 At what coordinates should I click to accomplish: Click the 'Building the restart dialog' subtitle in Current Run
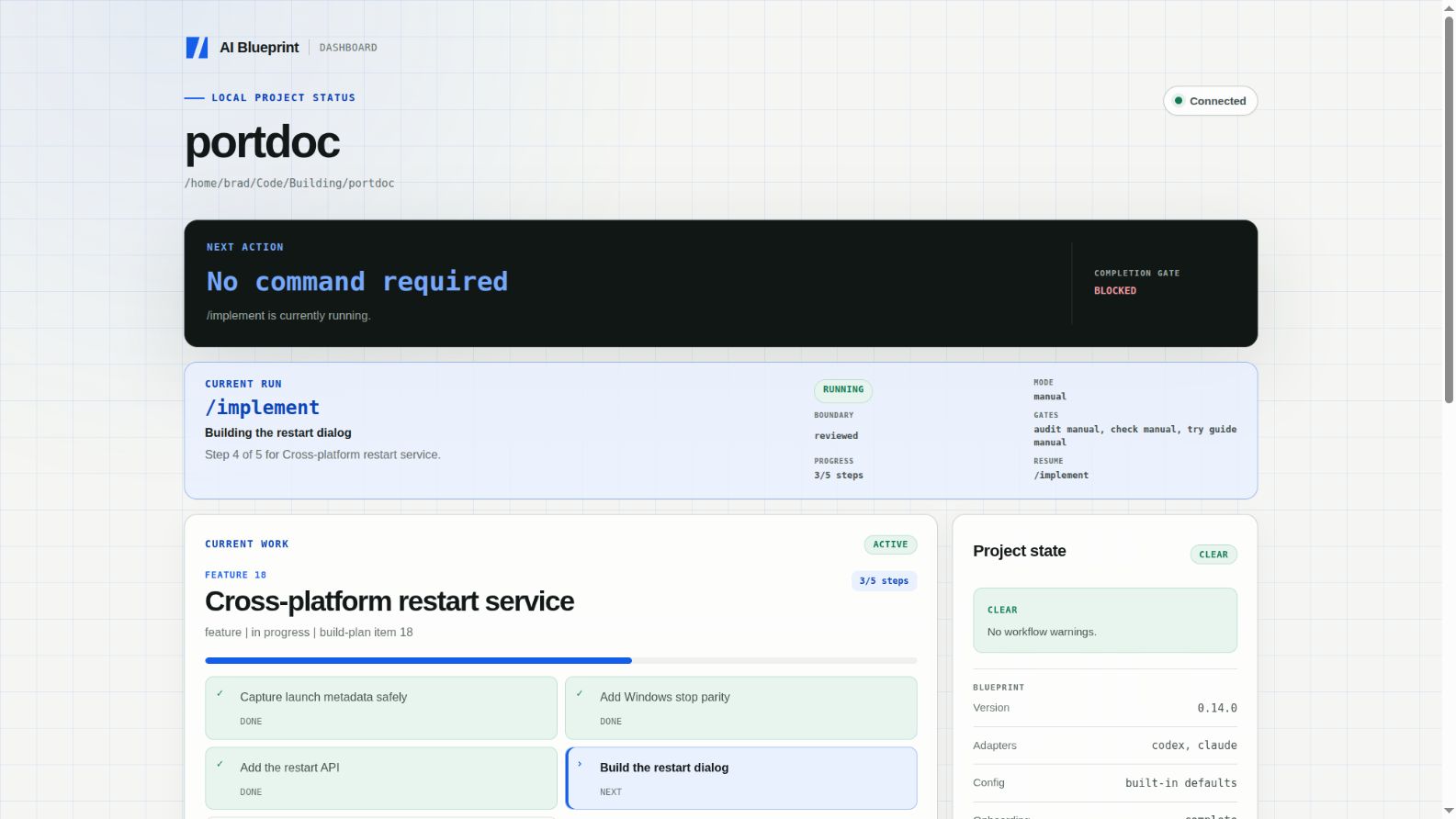coord(278,432)
